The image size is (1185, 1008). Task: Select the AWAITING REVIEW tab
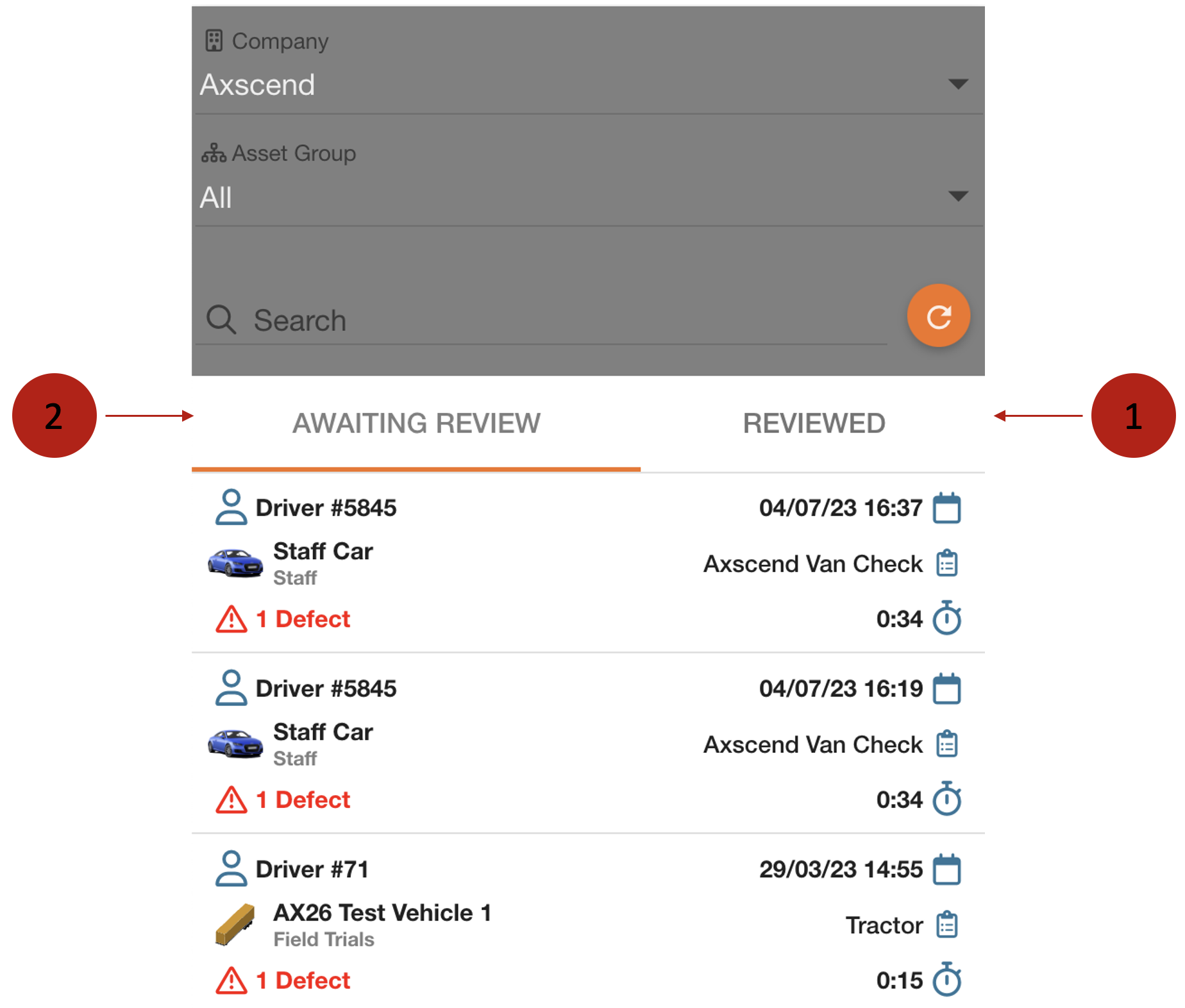tap(416, 423)
